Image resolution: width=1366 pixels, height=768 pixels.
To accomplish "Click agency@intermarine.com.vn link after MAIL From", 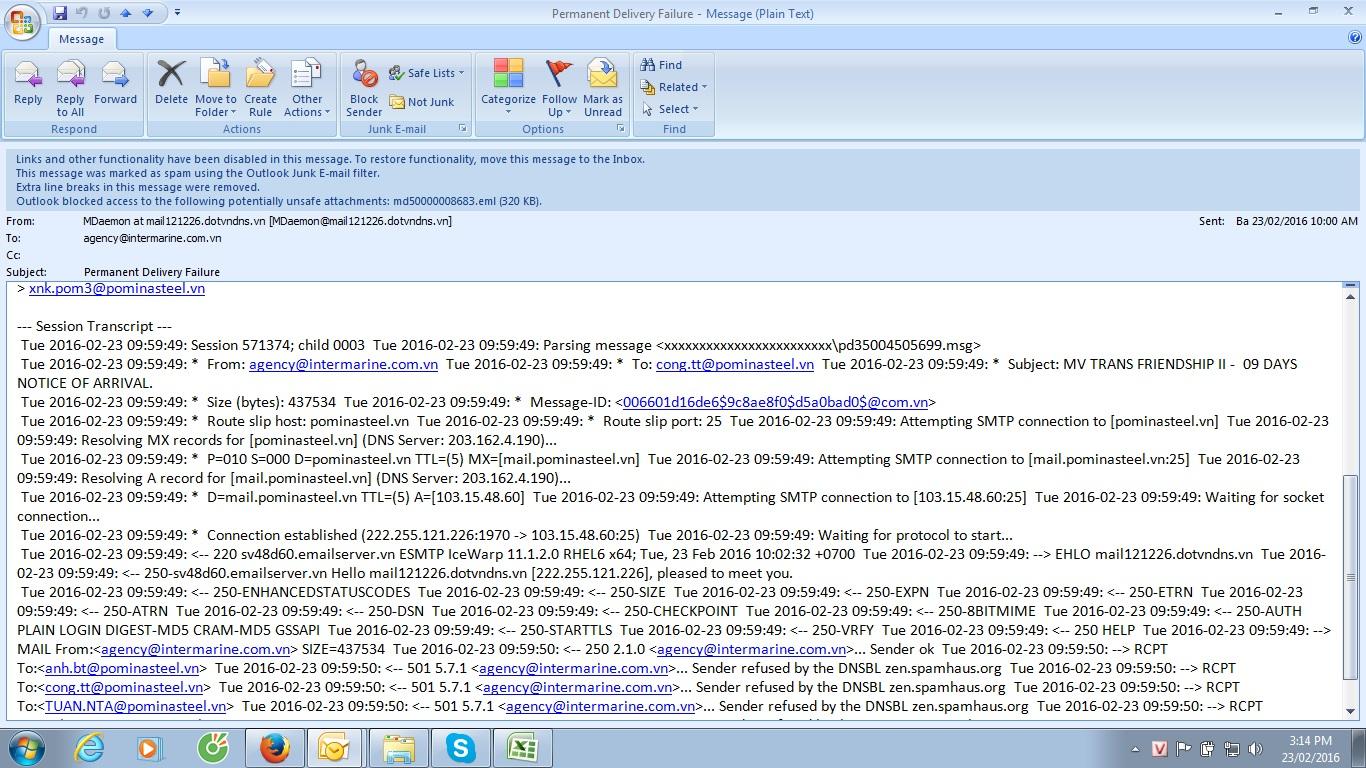I will (195, 649).
